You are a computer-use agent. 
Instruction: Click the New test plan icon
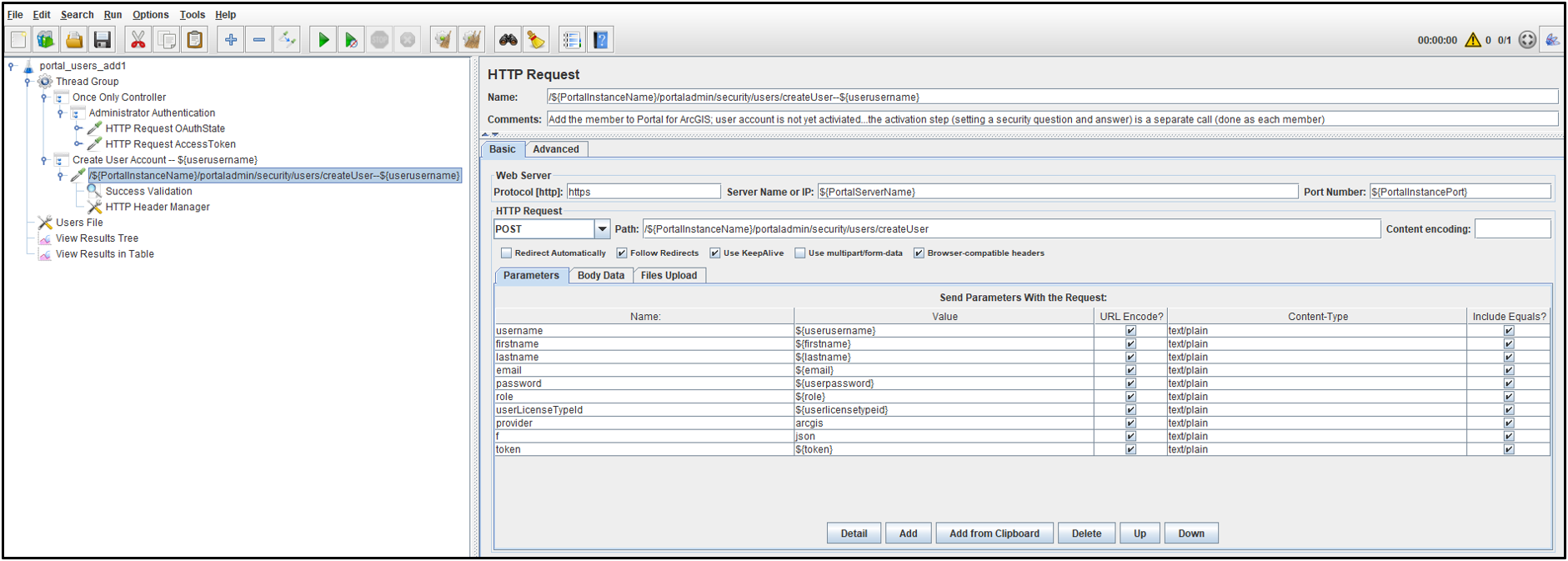click(18, 40)
